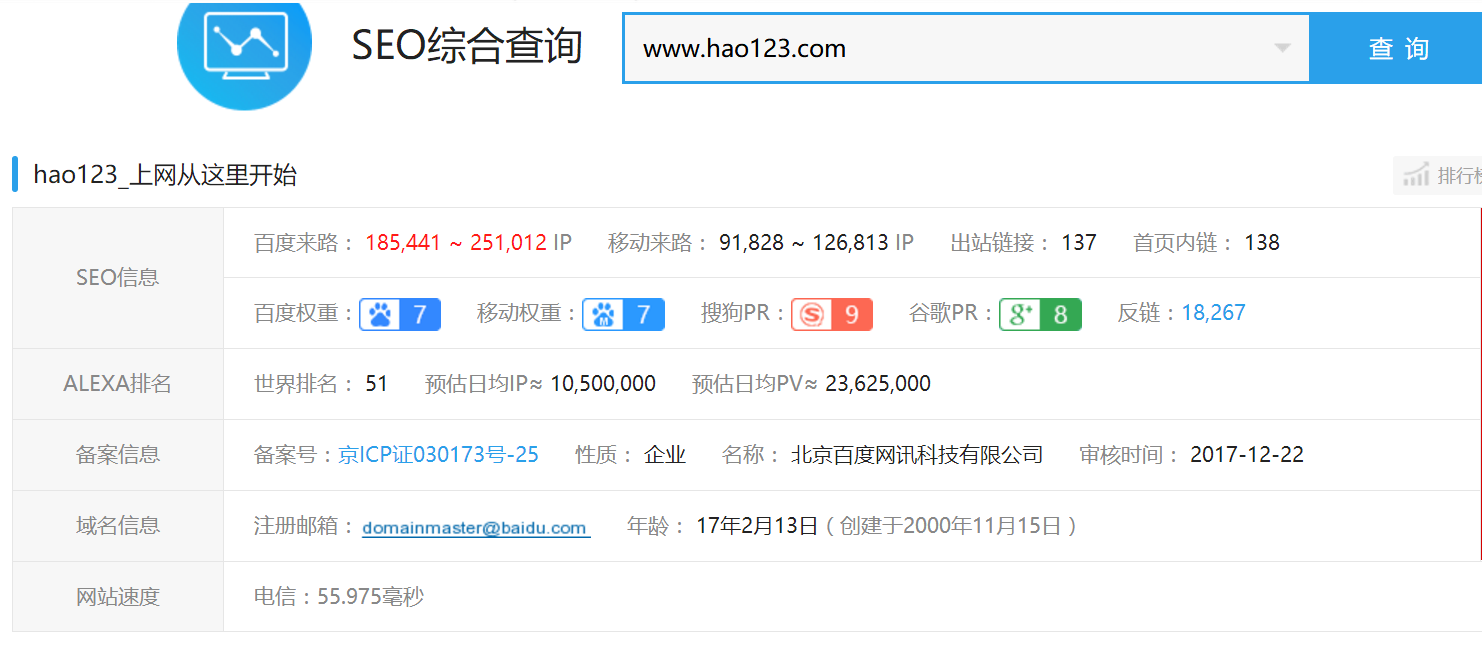The width and height of the screenshot is (1482, 645).
Task: Click the SEO综合查询 page heading
Action: (x=467, y=46)
